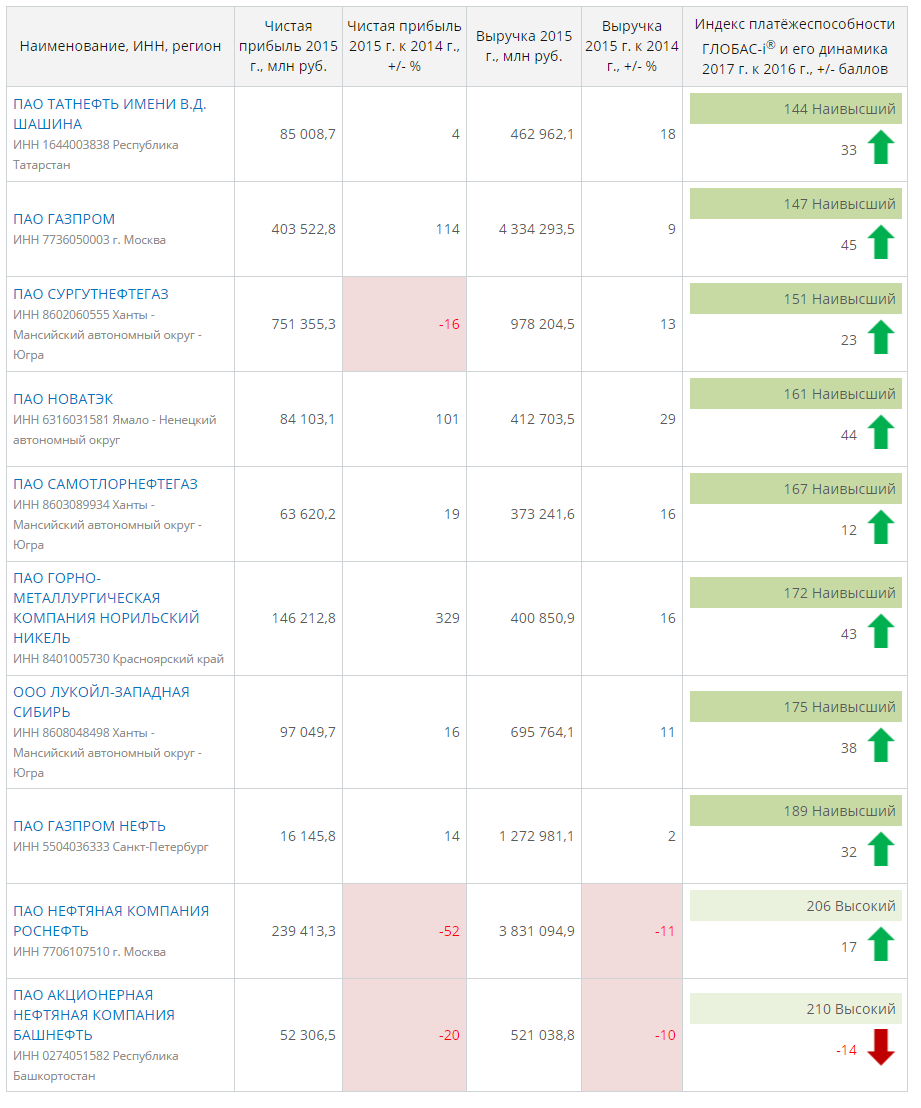Click 'Чистая прибыль 2015 г., млн руб.' column header
The height and width of the screenshot is (1108, 921).
point(289,46)
